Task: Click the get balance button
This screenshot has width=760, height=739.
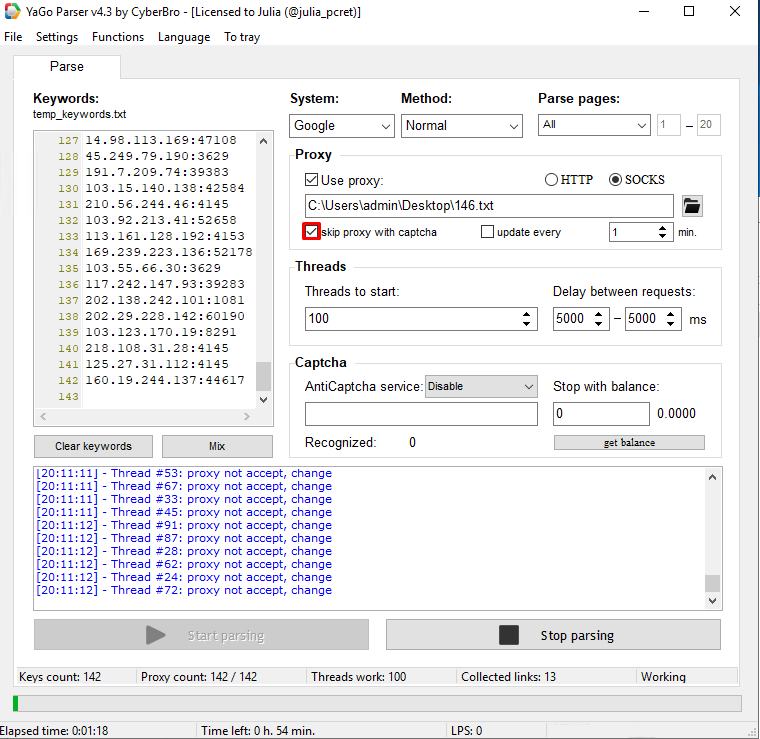Action: point(629,442)
